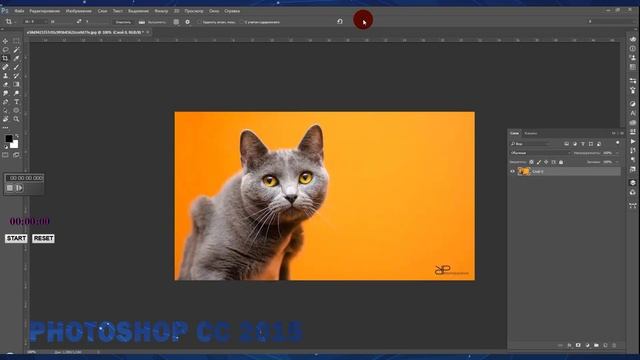Image resolution: width=640 pixels, height=360 pixels.
Task: Turn layer filtering on or off
Action: pos(618,143)
